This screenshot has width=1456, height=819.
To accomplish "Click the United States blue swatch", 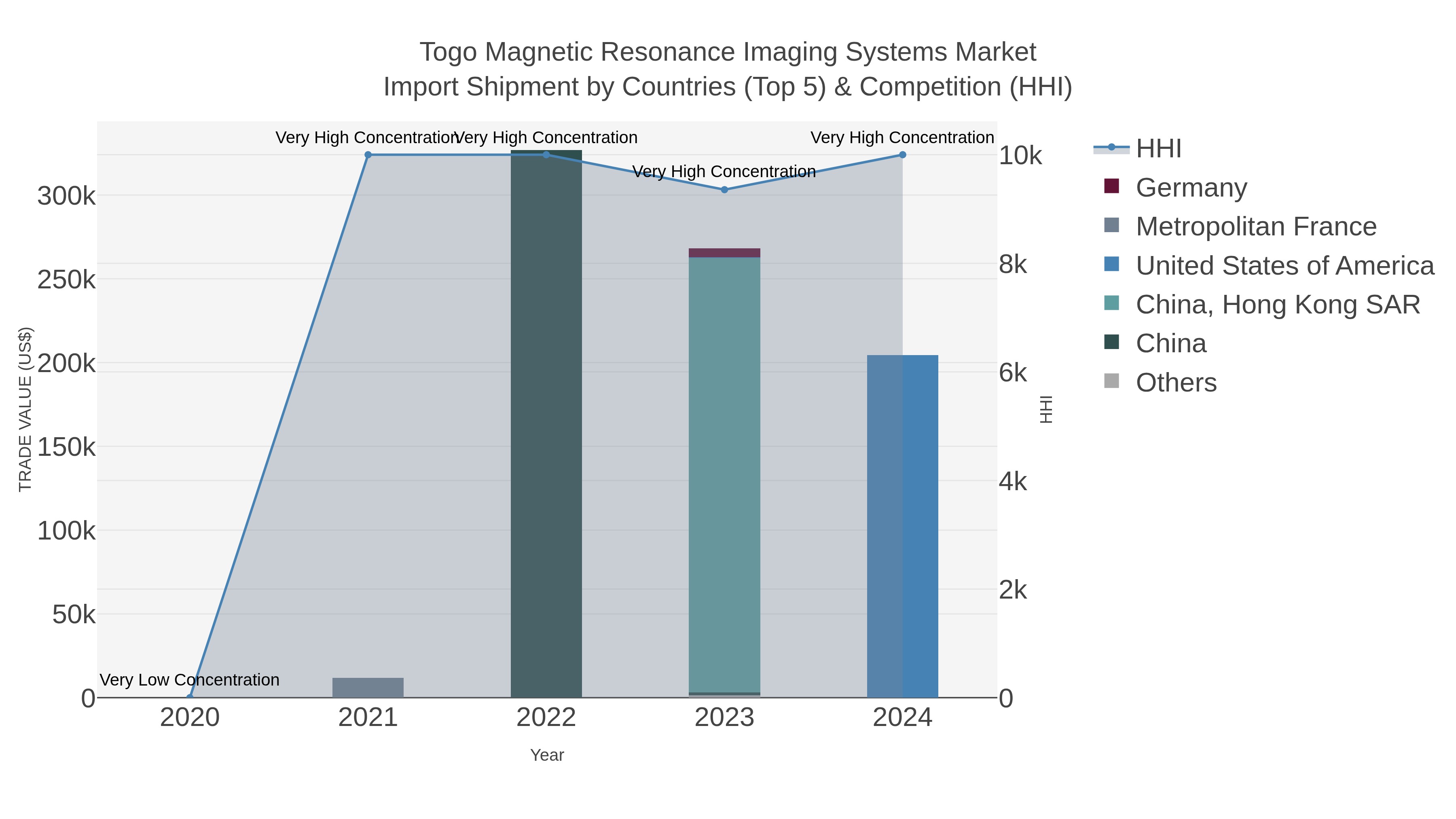I will [1111, 264].
